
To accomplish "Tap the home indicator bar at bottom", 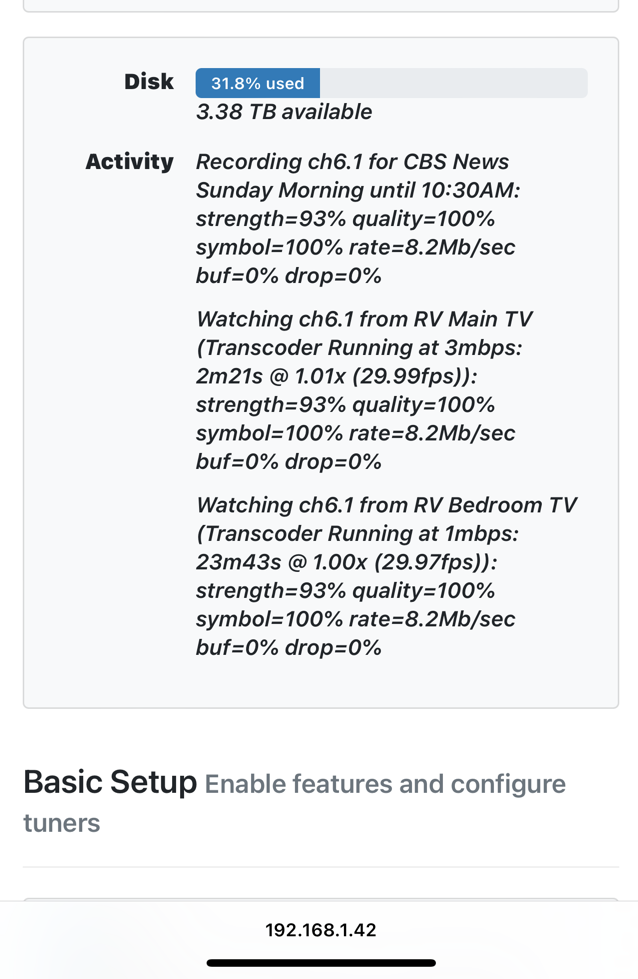I will coord(320,963).
